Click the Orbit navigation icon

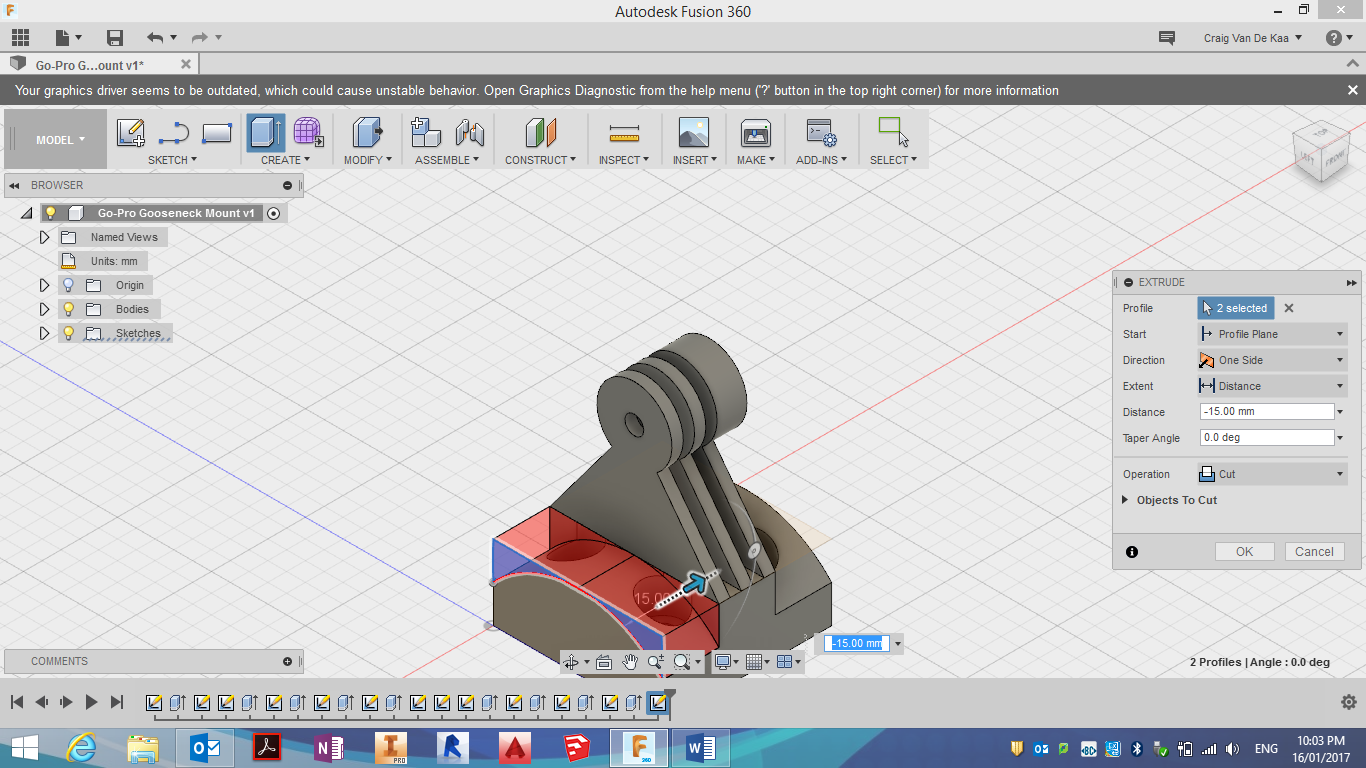coord(571,661)
